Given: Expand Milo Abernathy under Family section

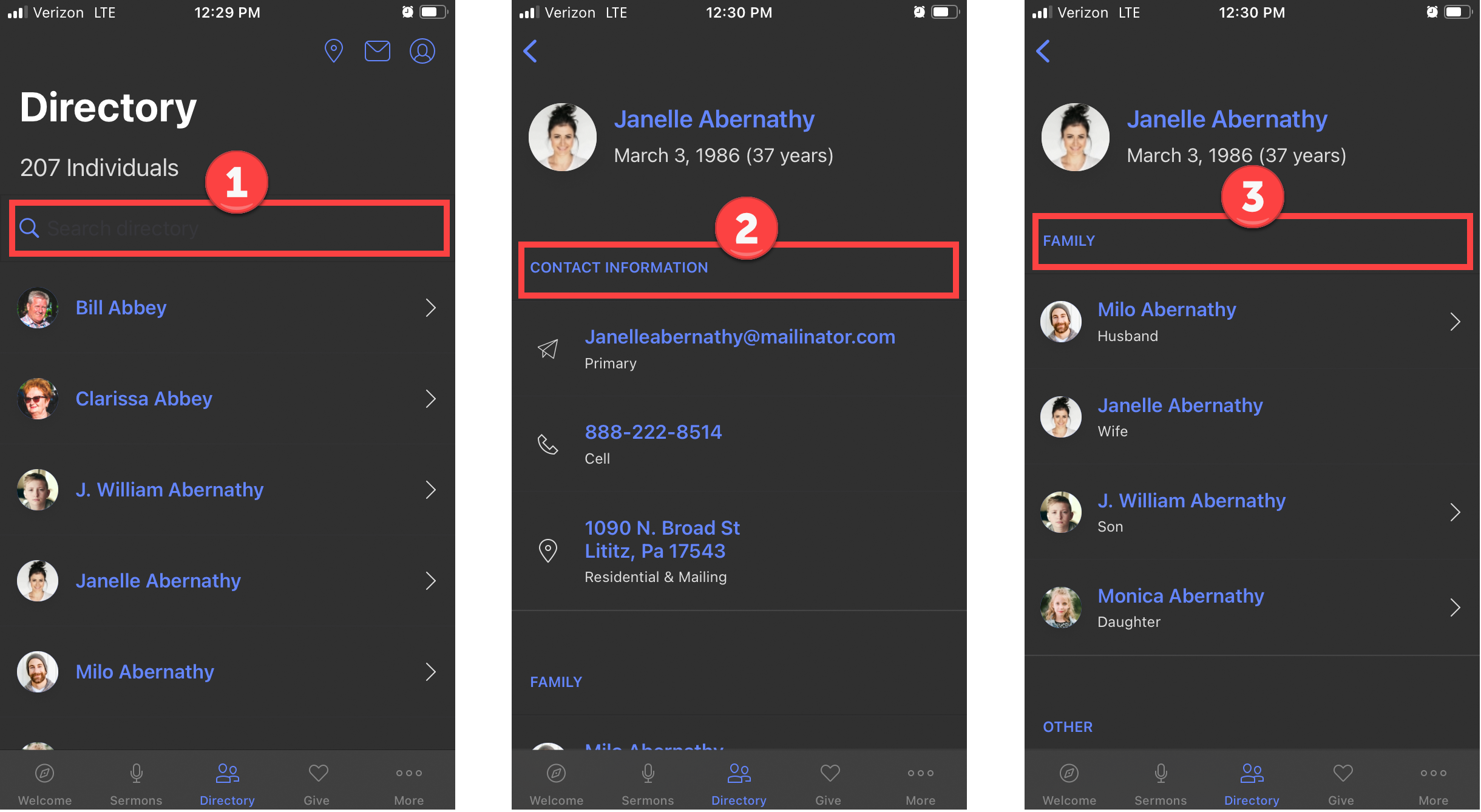Looking at the screenshot, I should click(1455, 322).
